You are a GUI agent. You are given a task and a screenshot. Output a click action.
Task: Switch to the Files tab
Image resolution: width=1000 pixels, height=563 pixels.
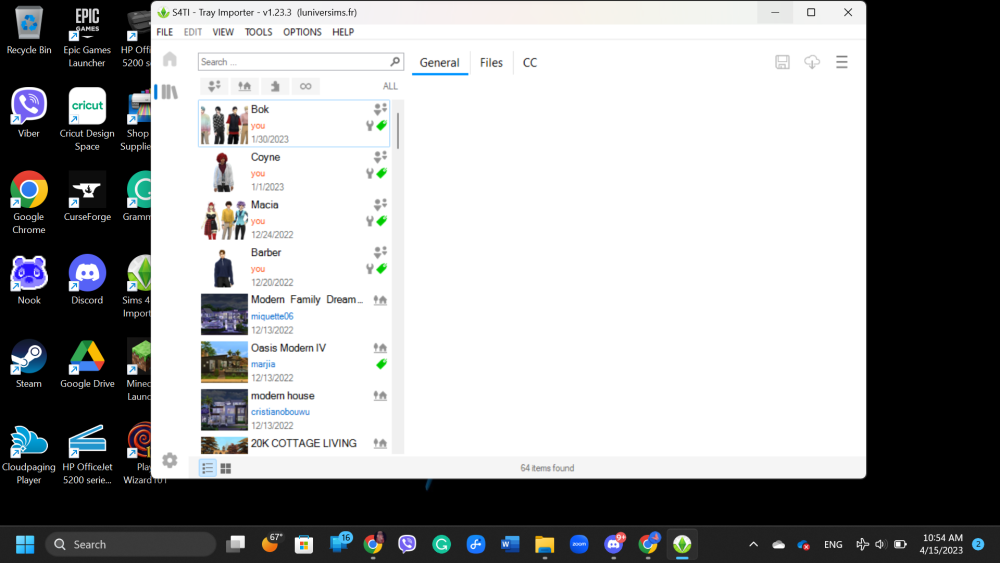(x=491, y=62)
